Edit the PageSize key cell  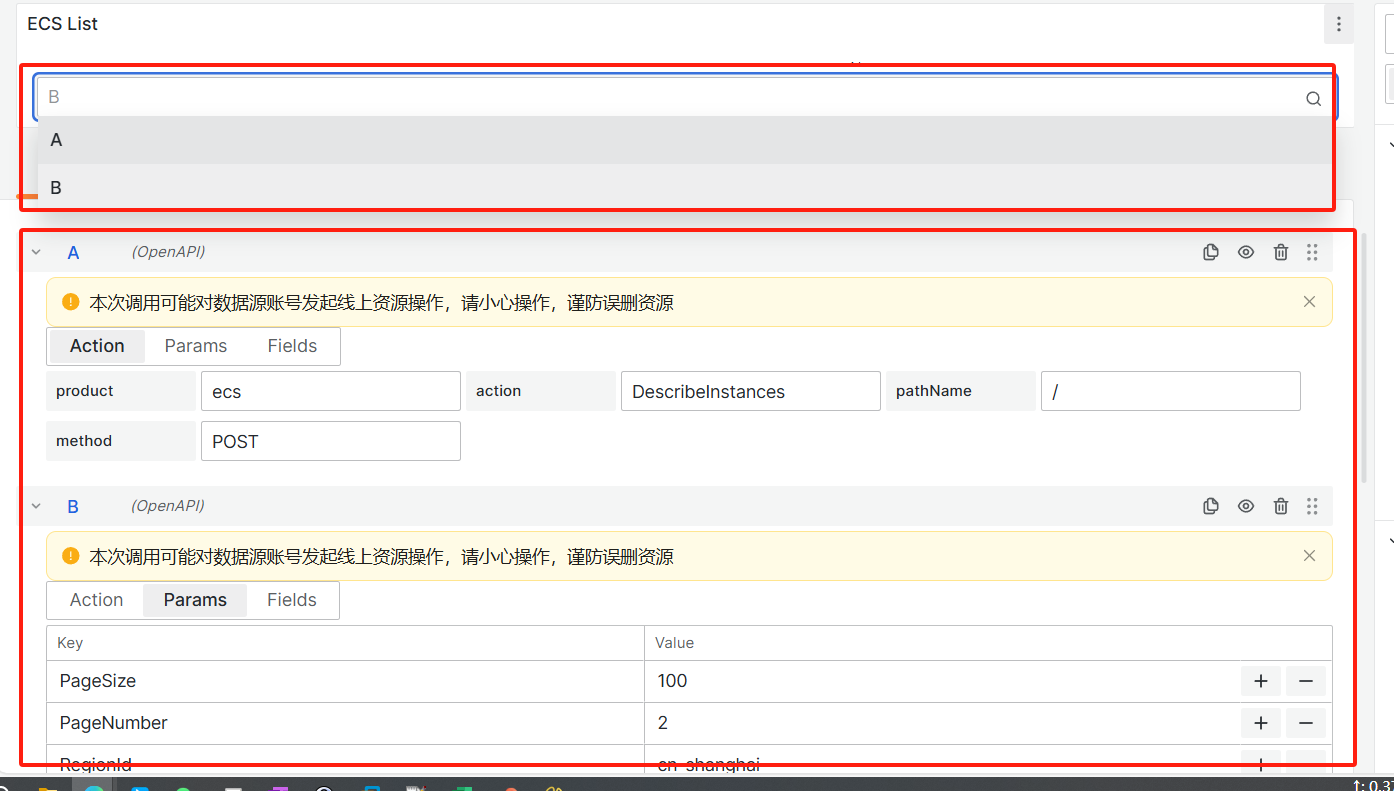345,681
